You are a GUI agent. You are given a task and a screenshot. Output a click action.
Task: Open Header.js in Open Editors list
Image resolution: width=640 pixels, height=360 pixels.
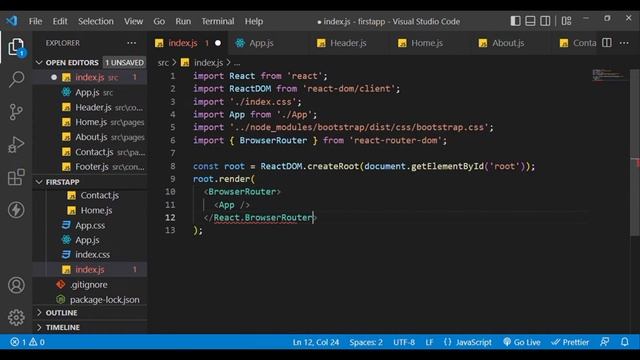click(x=90, y=107)
